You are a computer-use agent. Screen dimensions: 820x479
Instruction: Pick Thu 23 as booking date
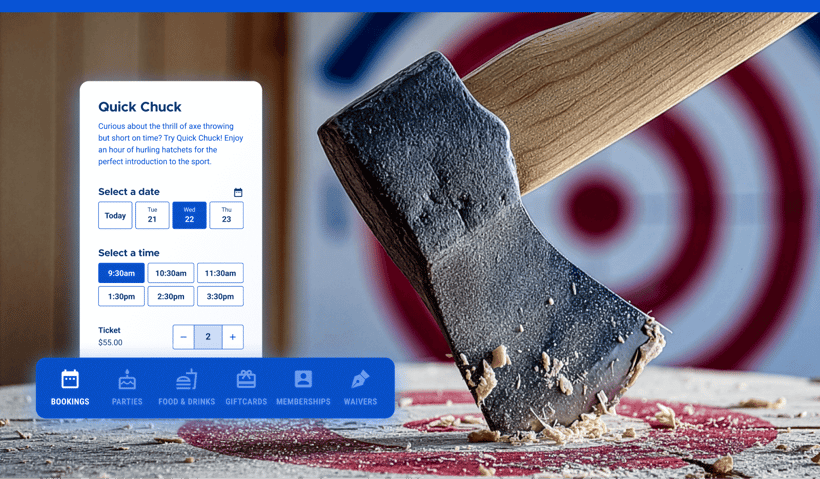point(226,215)
